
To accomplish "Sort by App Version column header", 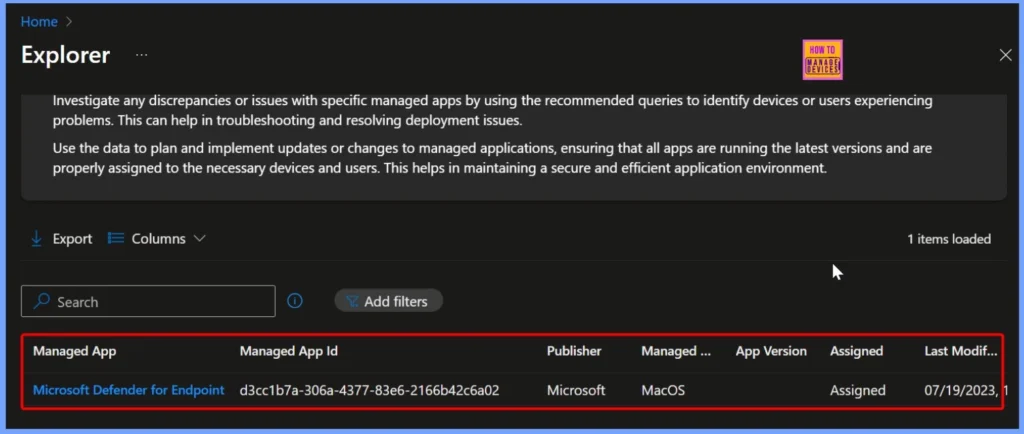I will 771,351.
